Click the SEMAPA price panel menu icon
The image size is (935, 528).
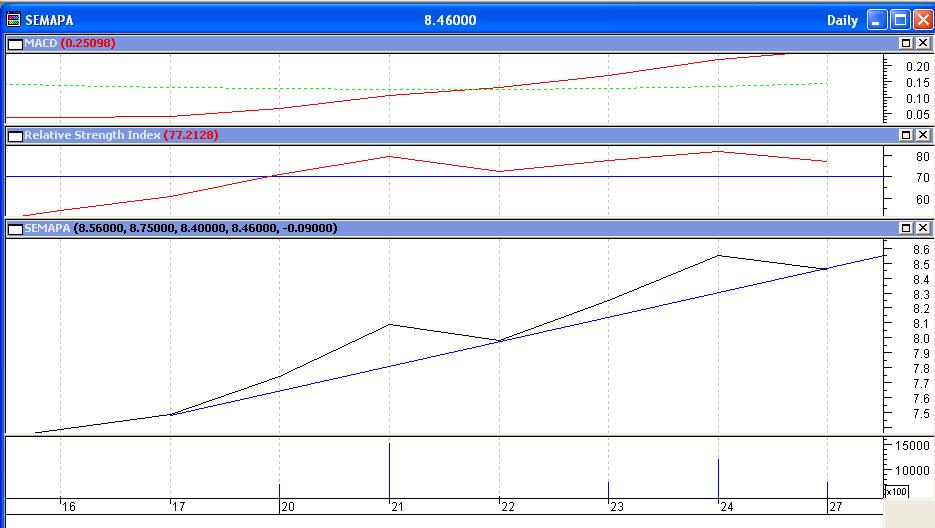16,229
